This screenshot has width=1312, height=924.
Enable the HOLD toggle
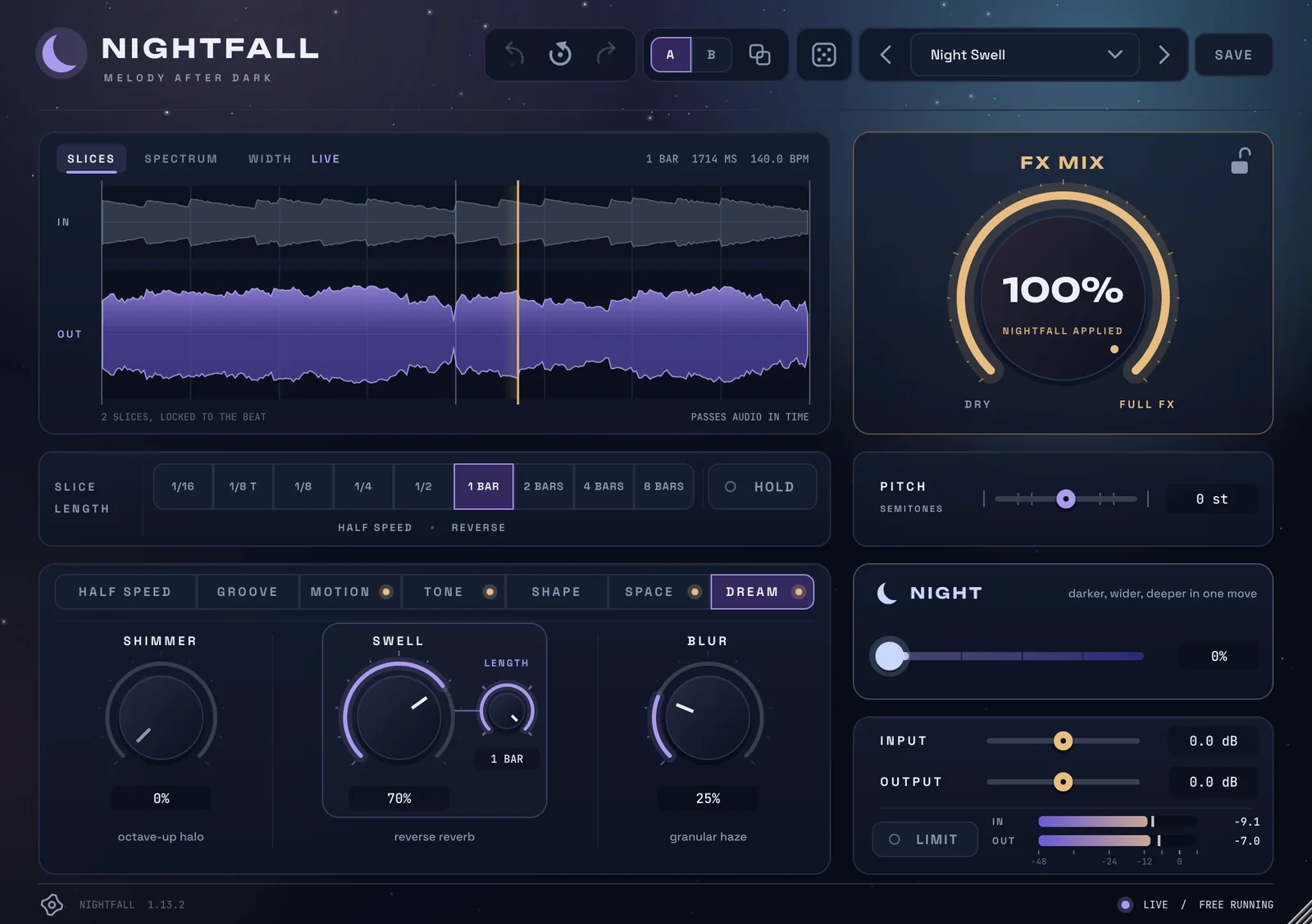point(762,487)
